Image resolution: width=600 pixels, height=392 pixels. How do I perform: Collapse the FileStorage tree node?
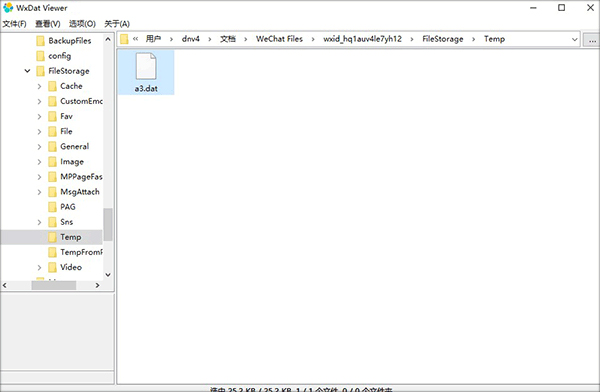pyautogui.click(x=27, y=71)
